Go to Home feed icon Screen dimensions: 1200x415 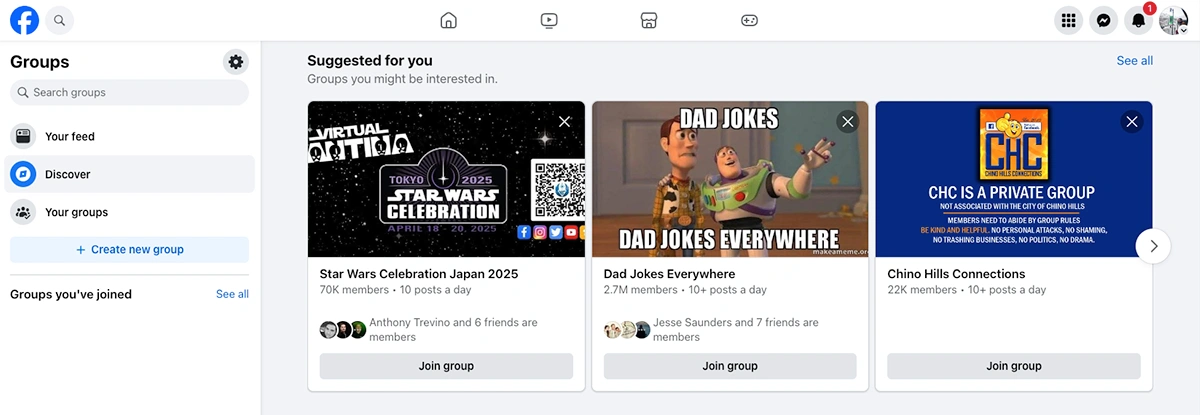point(449,20)
